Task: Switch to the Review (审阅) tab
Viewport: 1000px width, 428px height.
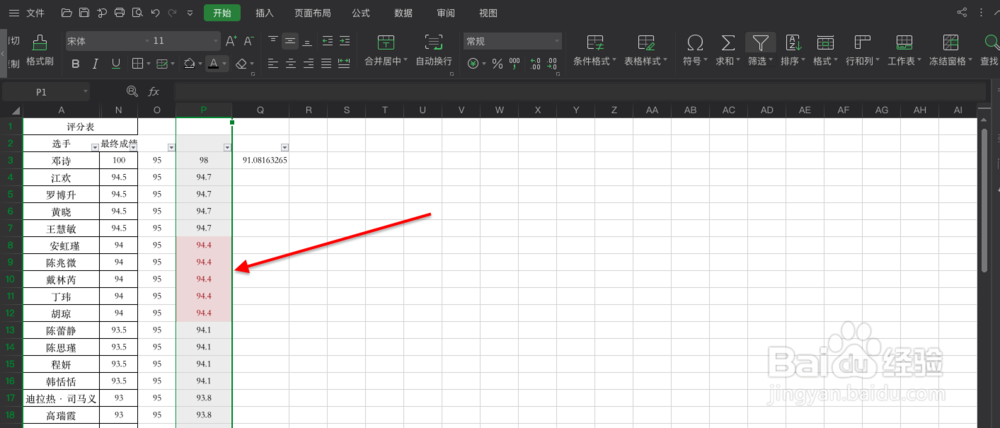Action: [x=446, y=13]
